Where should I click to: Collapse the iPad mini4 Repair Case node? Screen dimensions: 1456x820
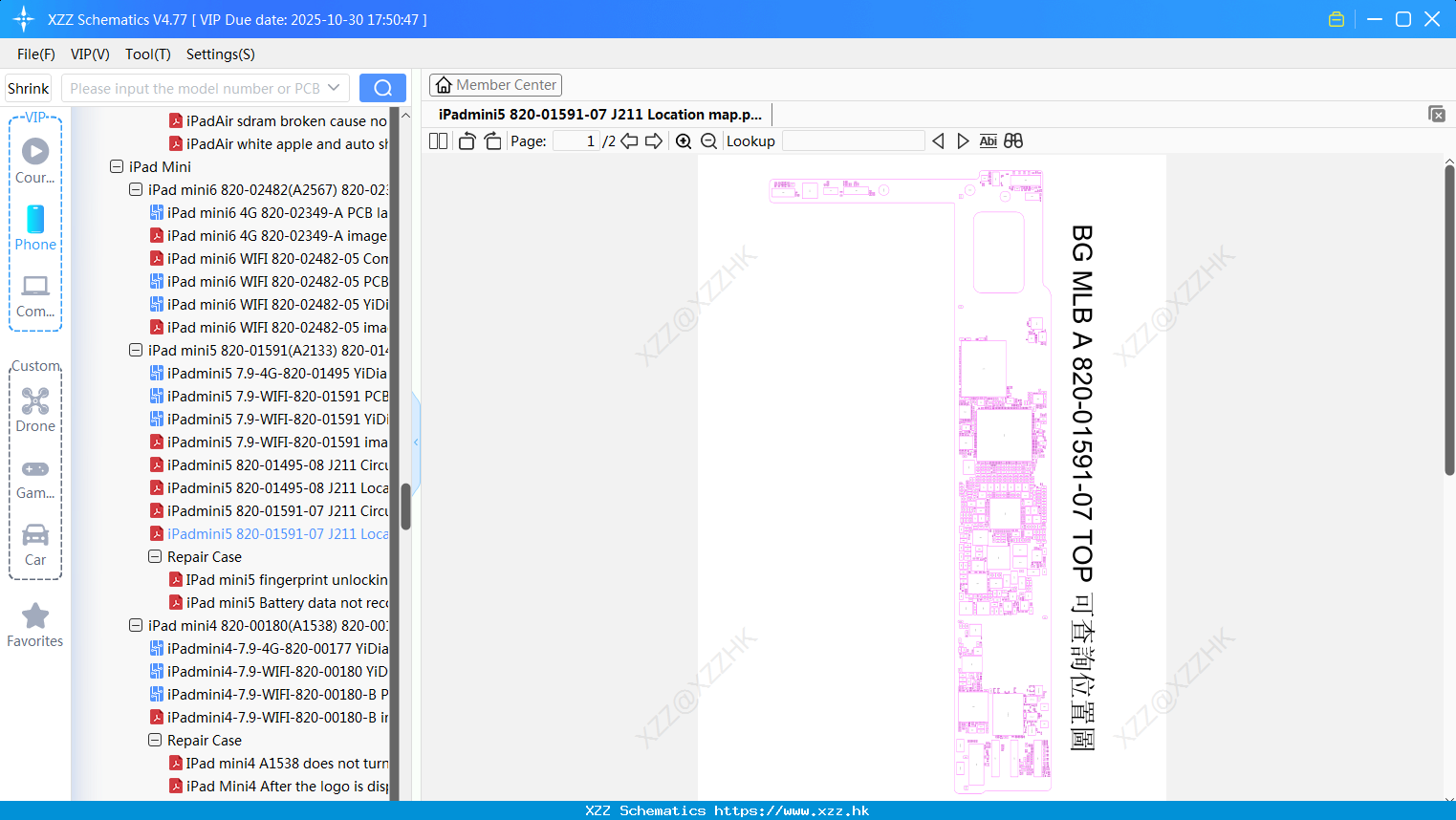[155, 740]
